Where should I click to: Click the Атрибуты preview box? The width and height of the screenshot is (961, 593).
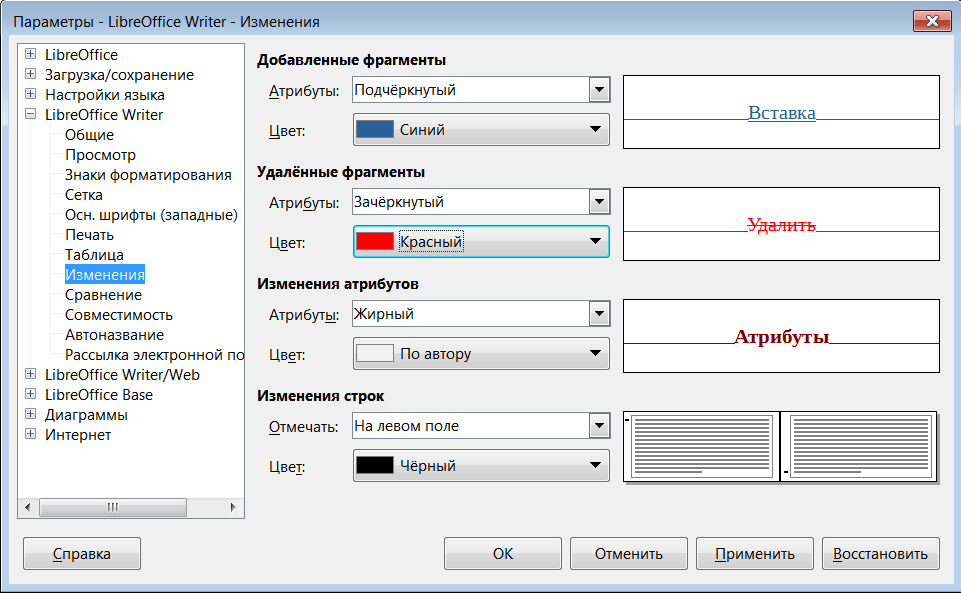click(x=781, y=336)
